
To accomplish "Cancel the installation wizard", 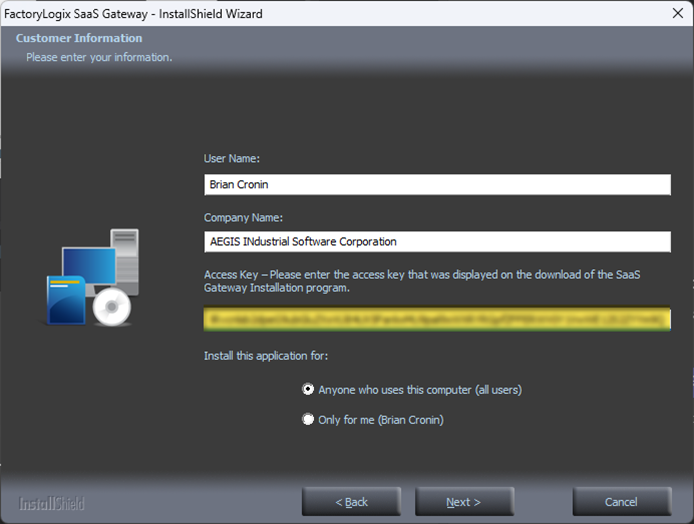I will click(x=621, y=502).
